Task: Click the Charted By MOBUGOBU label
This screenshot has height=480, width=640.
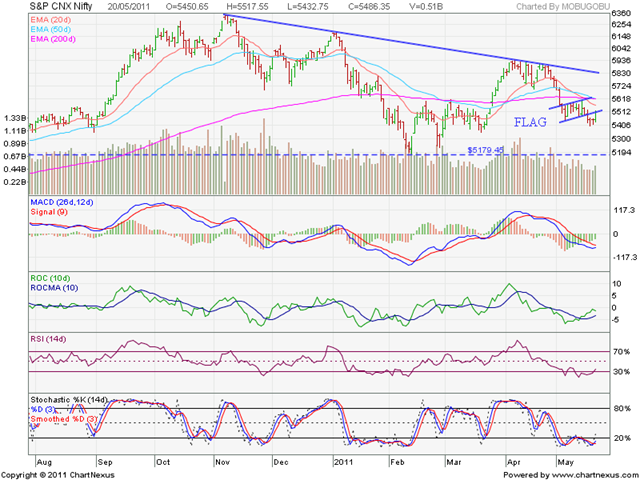Action: [x=563, y=7]
